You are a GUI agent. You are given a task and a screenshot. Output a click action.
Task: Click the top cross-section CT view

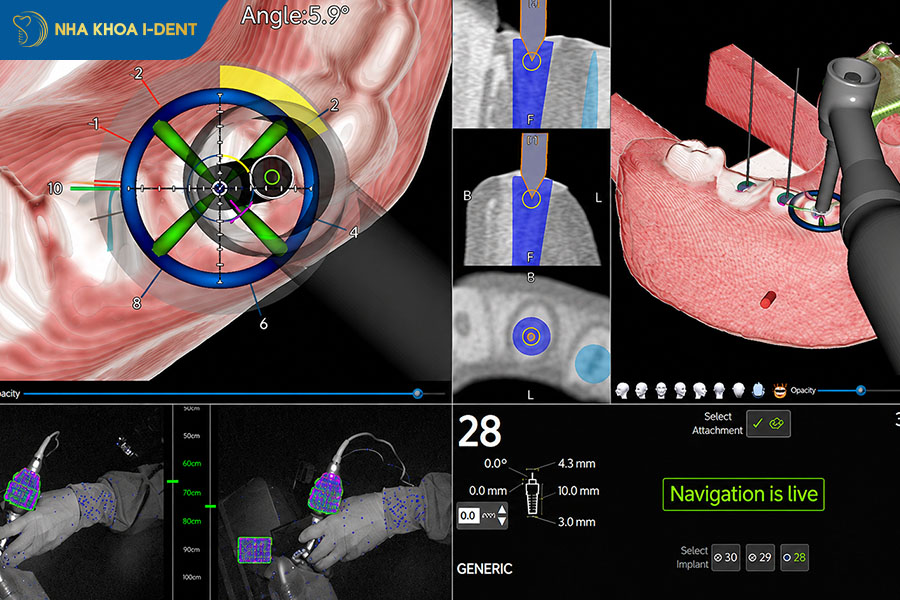coord(532,64)
